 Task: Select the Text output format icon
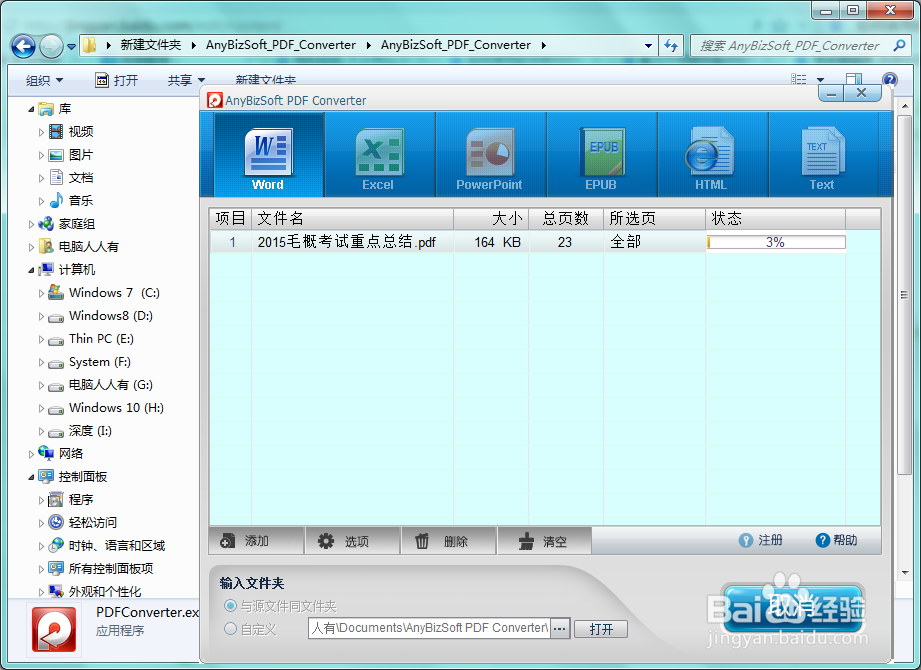pyautogui.click(x=822, y=151)
